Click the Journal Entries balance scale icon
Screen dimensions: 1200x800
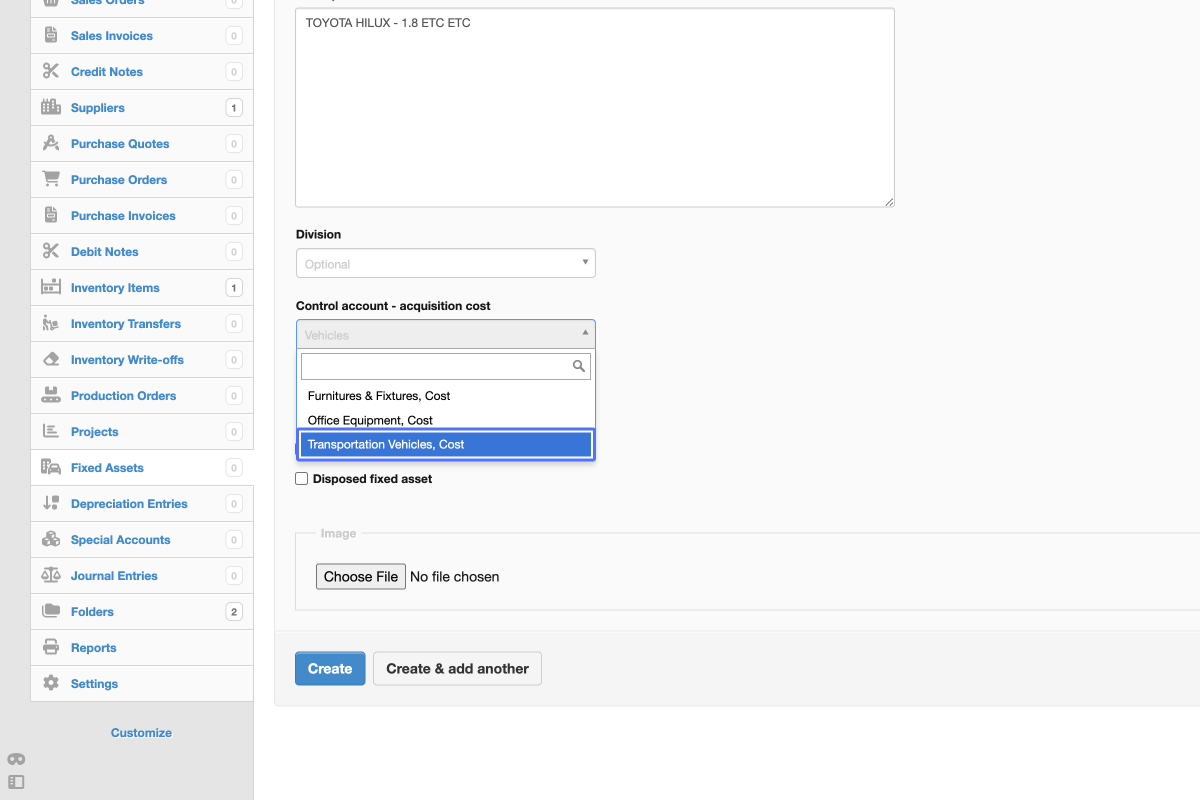point(51,576)
